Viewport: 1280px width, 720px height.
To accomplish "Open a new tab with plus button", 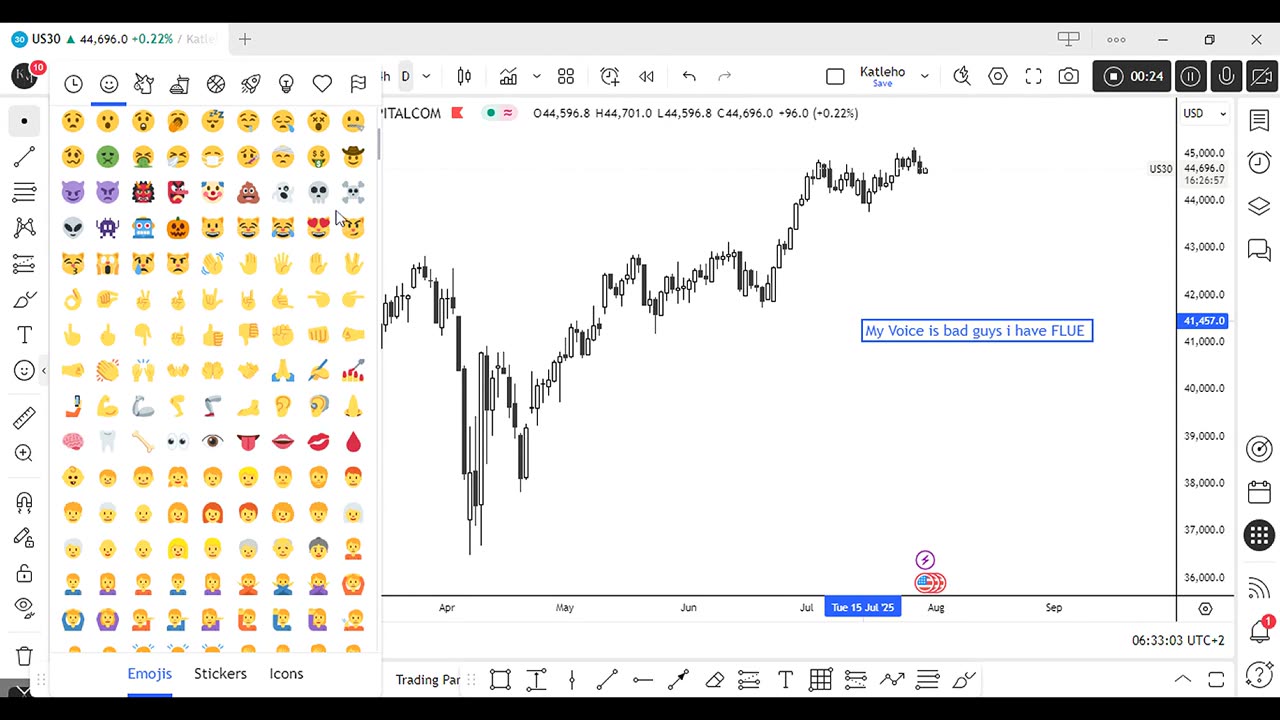I will (245, 39).
